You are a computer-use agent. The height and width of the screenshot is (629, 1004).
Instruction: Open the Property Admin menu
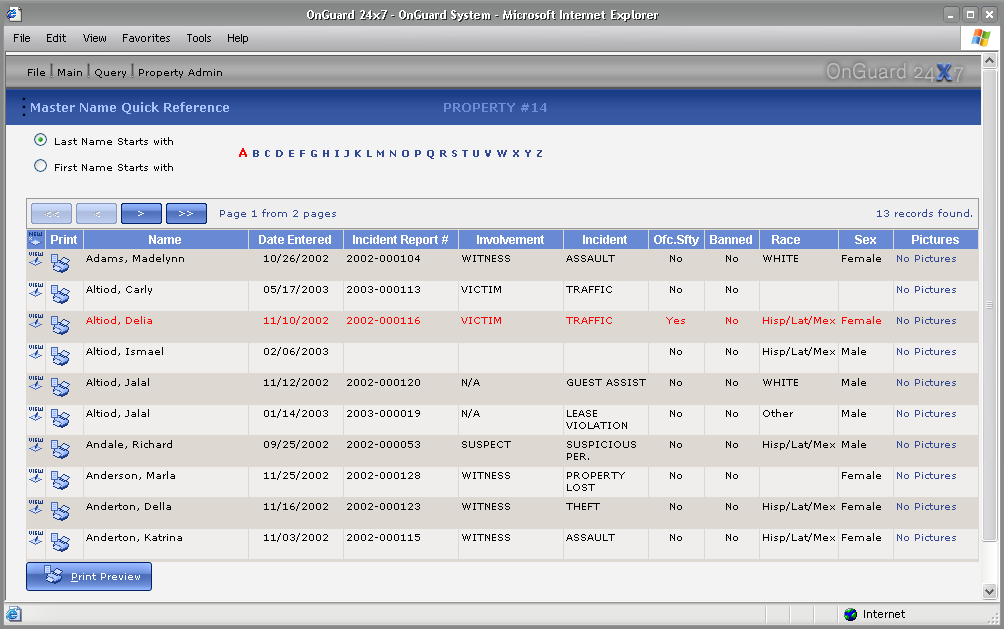pos(180,72)
